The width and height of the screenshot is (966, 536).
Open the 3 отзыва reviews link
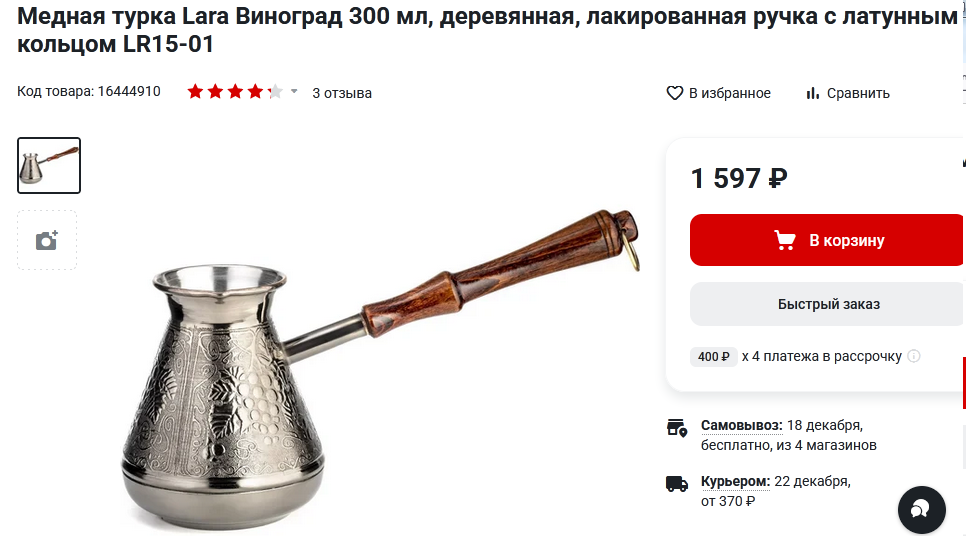342,93
